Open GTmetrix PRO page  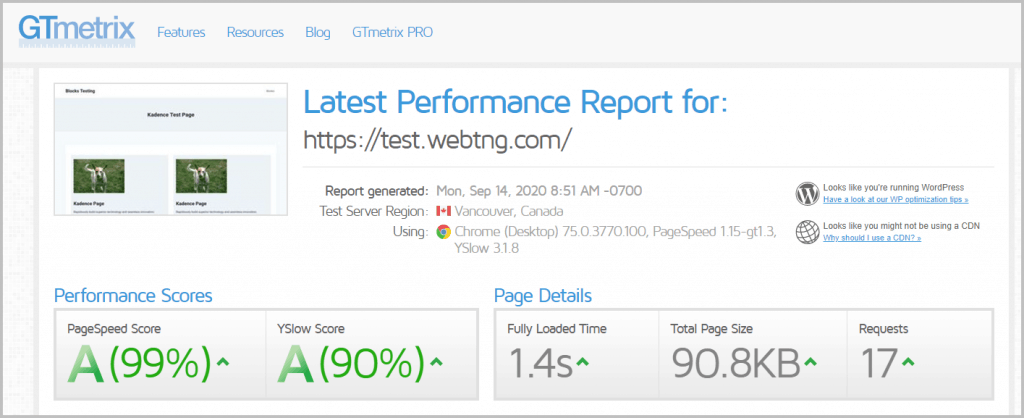(392, 32)
